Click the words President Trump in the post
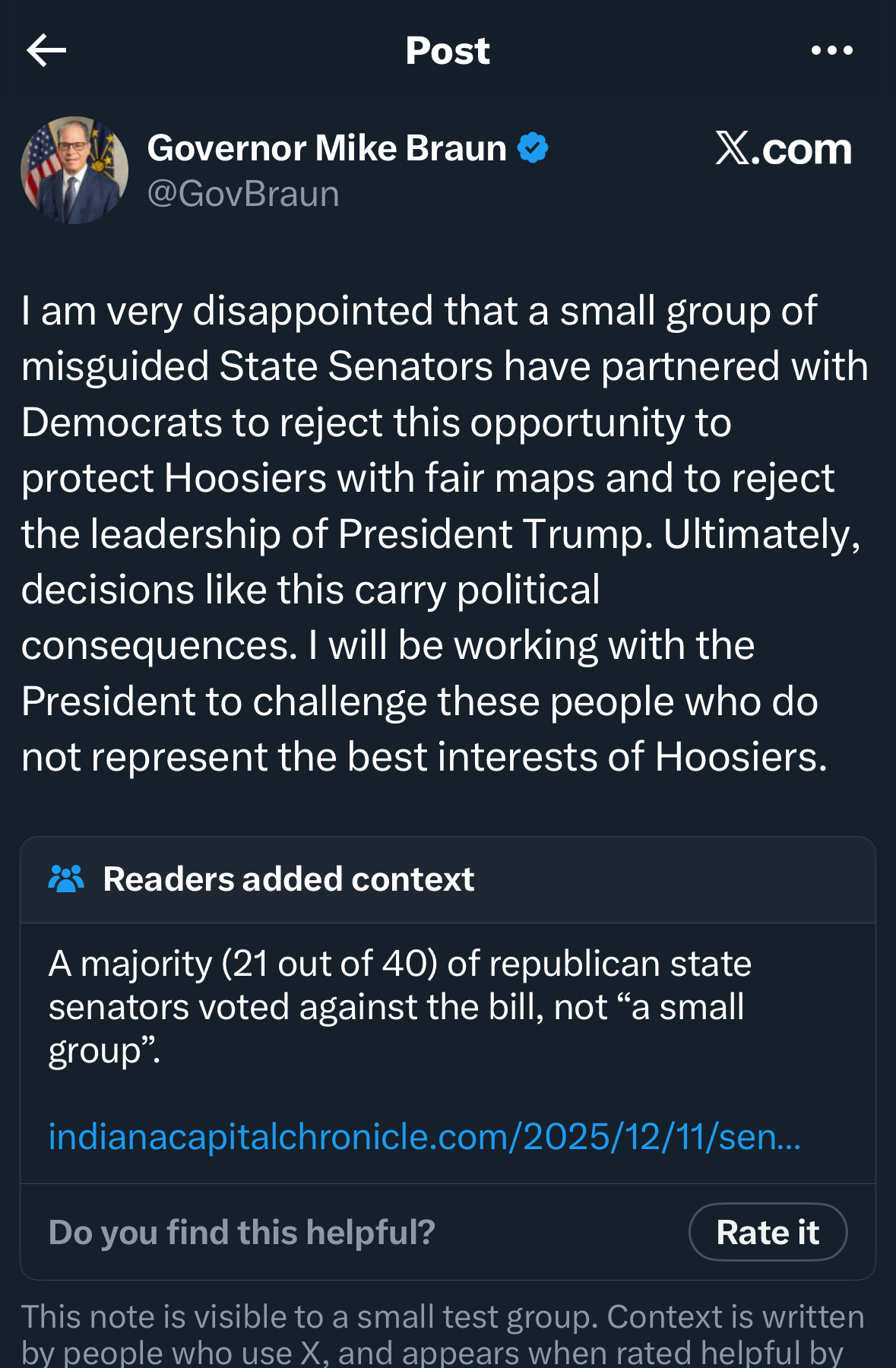The height and width of the screenshot is (1368, 896). (x=495, y=534)
